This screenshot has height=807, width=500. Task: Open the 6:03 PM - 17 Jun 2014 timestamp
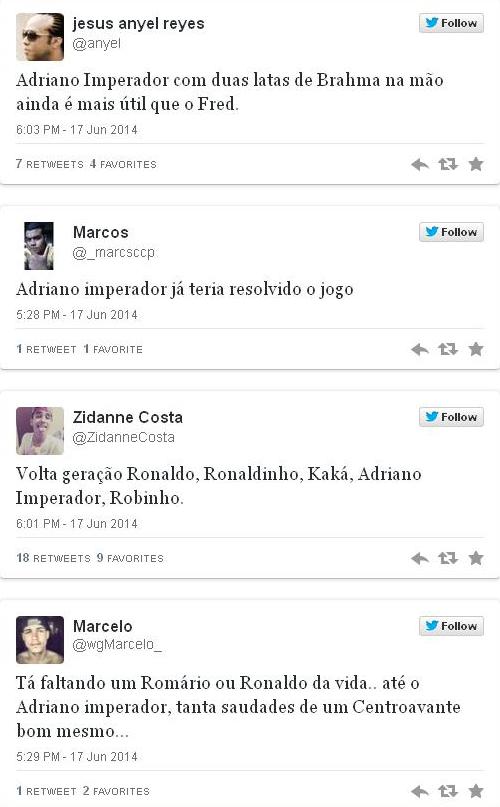point(77,130)
